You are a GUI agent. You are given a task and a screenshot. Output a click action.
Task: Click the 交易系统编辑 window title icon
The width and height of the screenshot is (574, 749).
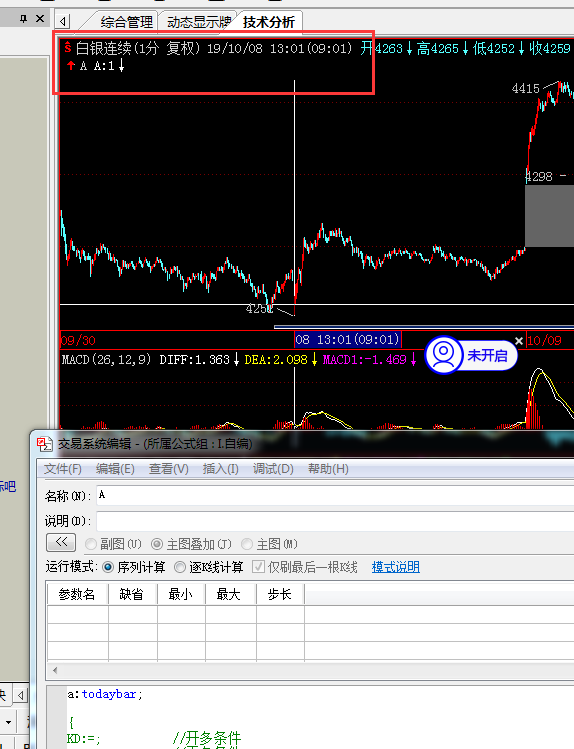tap(45, 444)
